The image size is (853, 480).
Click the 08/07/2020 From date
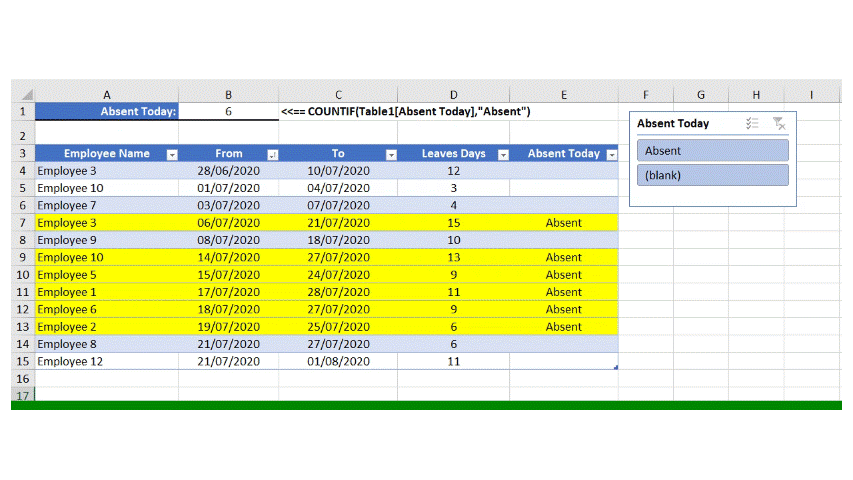228,240
